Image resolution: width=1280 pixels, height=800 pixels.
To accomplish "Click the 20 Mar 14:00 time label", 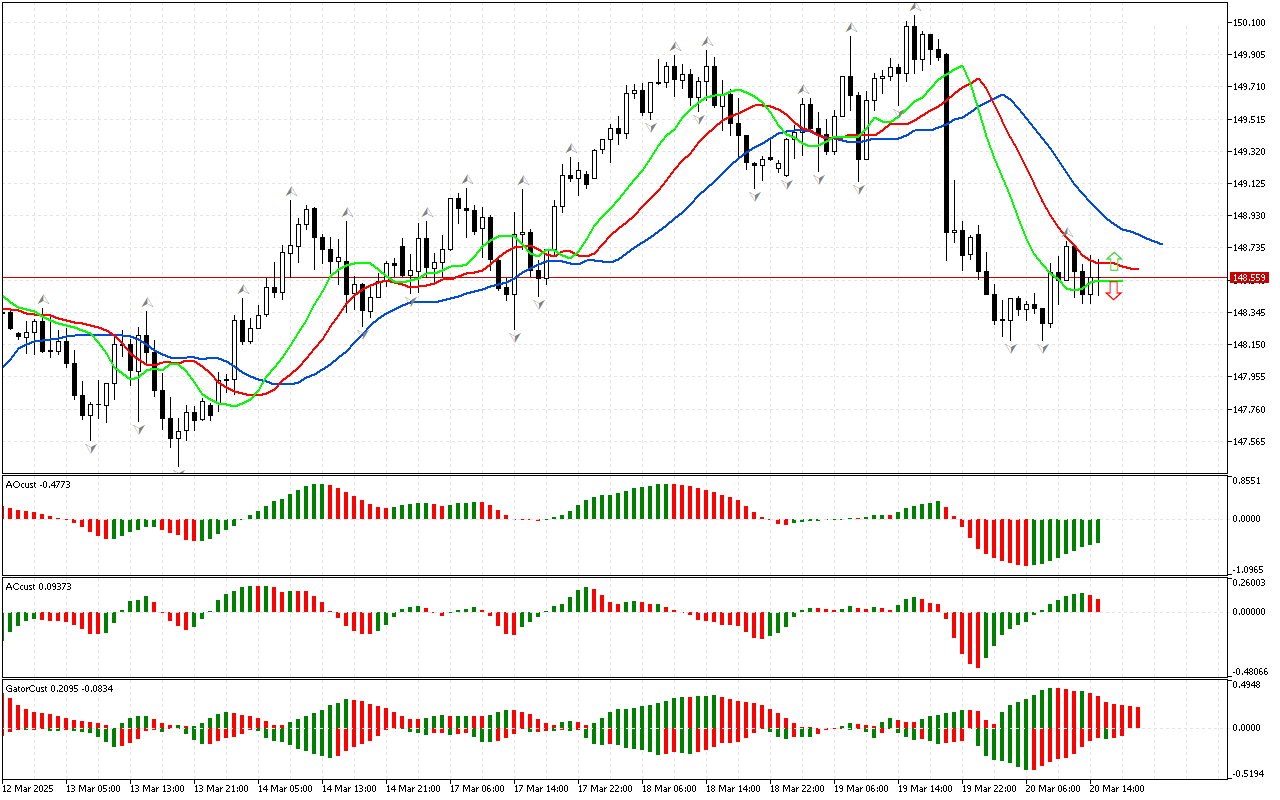I will pyautogui.click(x=1117, y=789).
